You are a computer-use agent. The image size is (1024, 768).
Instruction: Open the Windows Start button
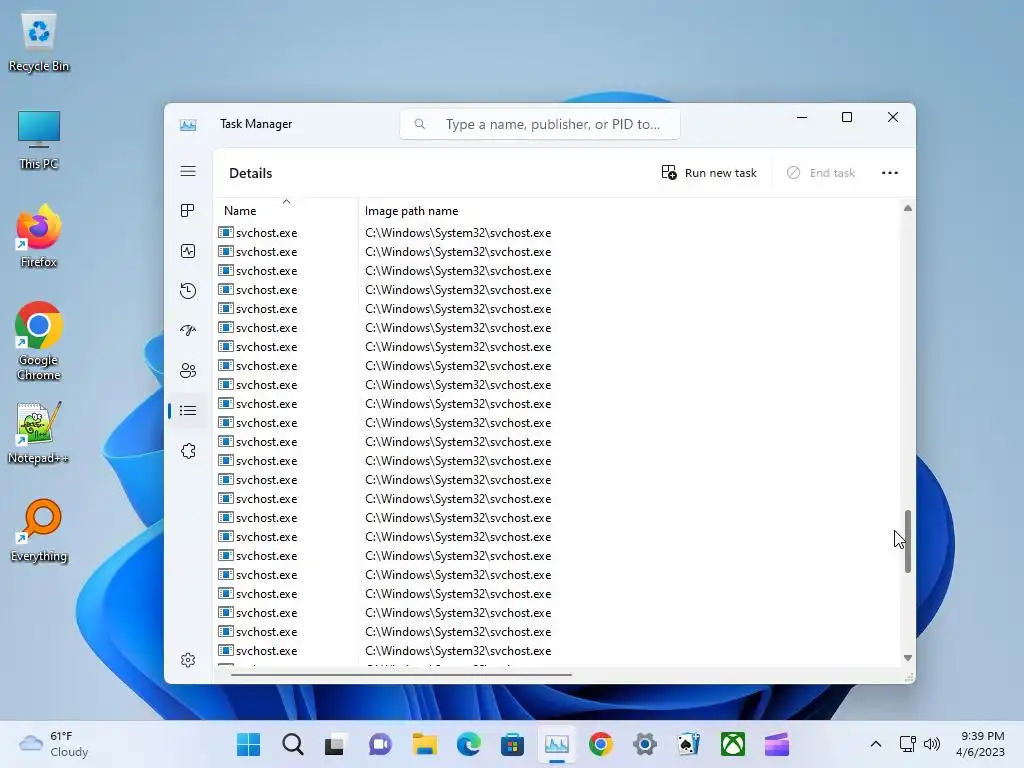[248, 744]
